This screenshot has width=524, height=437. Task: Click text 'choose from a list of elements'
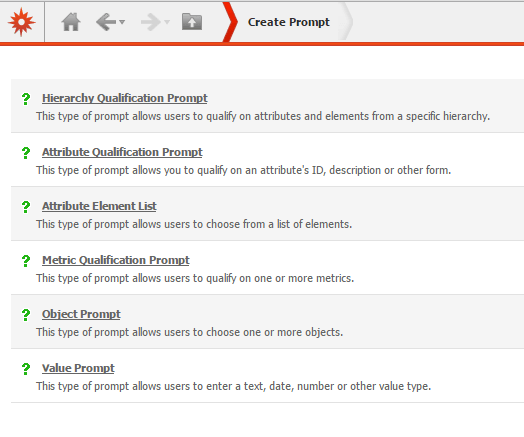pyautogui.click(x=278, y=224)
